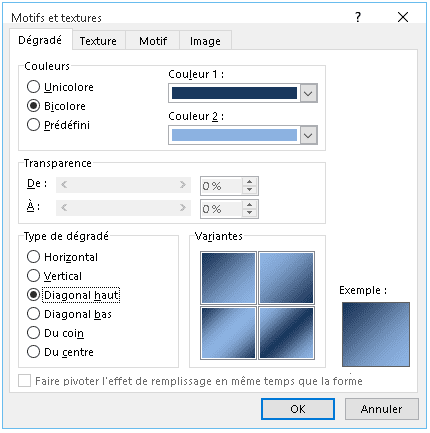Enable Faire pivoter l'effet de remplissage checkbox
This screenshot has height=433, width=430.
[24, 381]
